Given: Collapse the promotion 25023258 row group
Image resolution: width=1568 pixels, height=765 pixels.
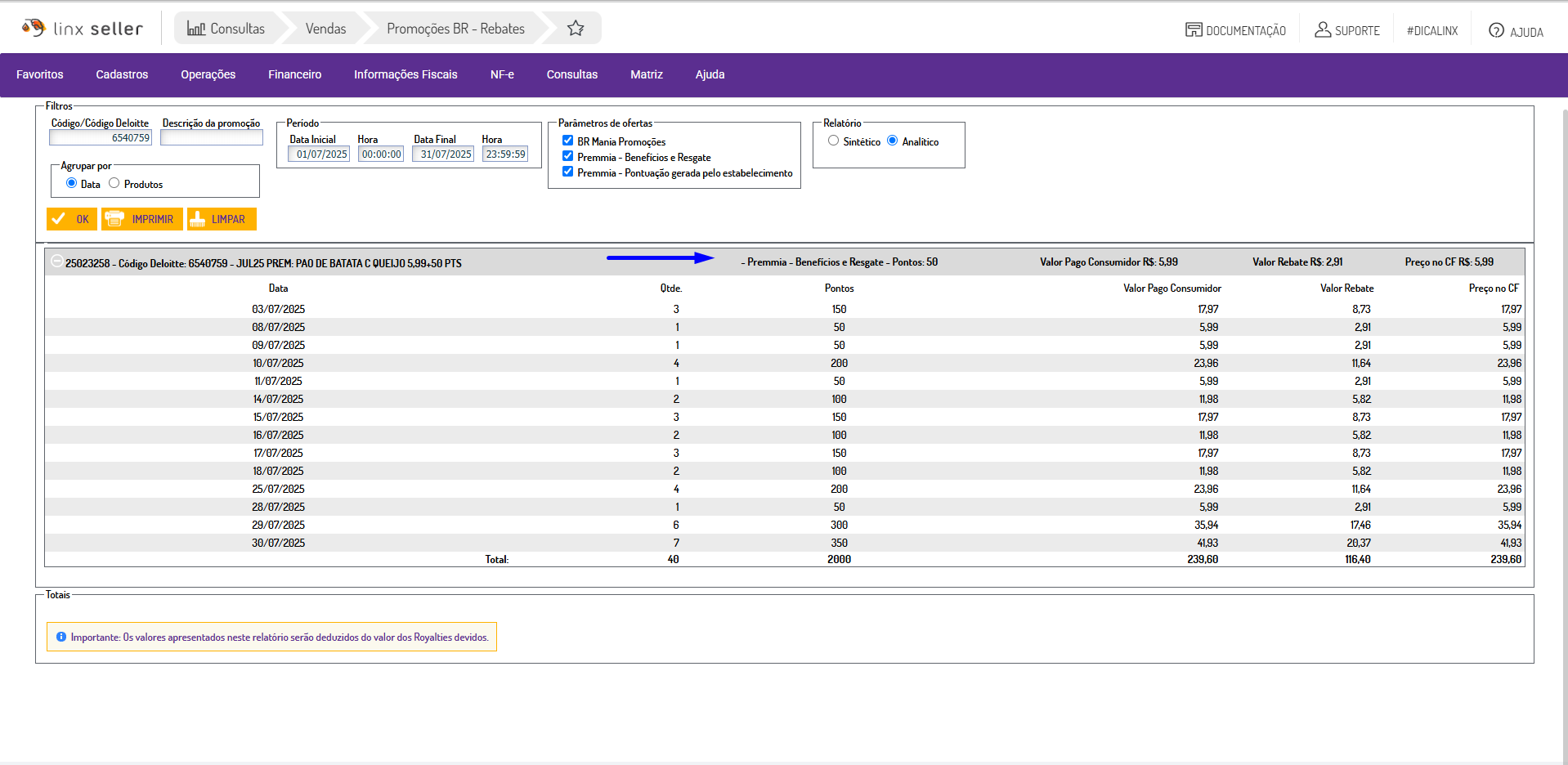Looking at the screenshot, I should point(56,262).
